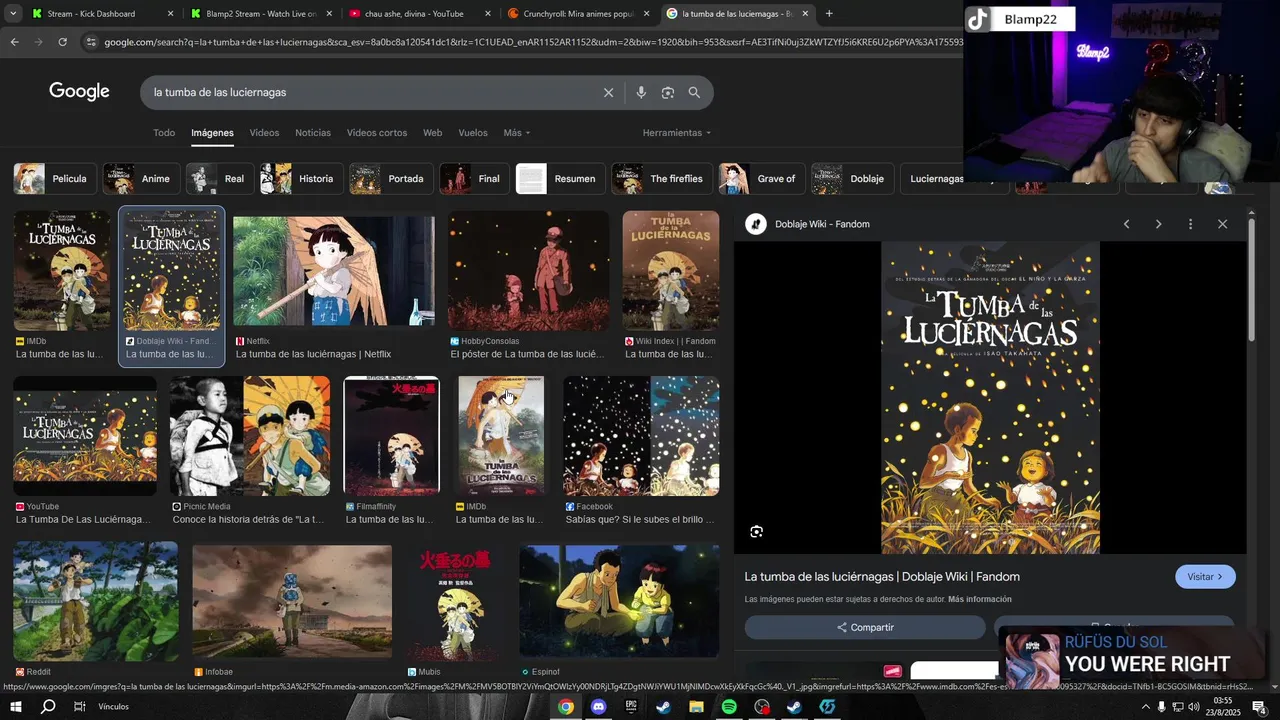Go to previous image in preview panel
The width and height of the screenshot is (1280, 720).
coord(1126,224)
